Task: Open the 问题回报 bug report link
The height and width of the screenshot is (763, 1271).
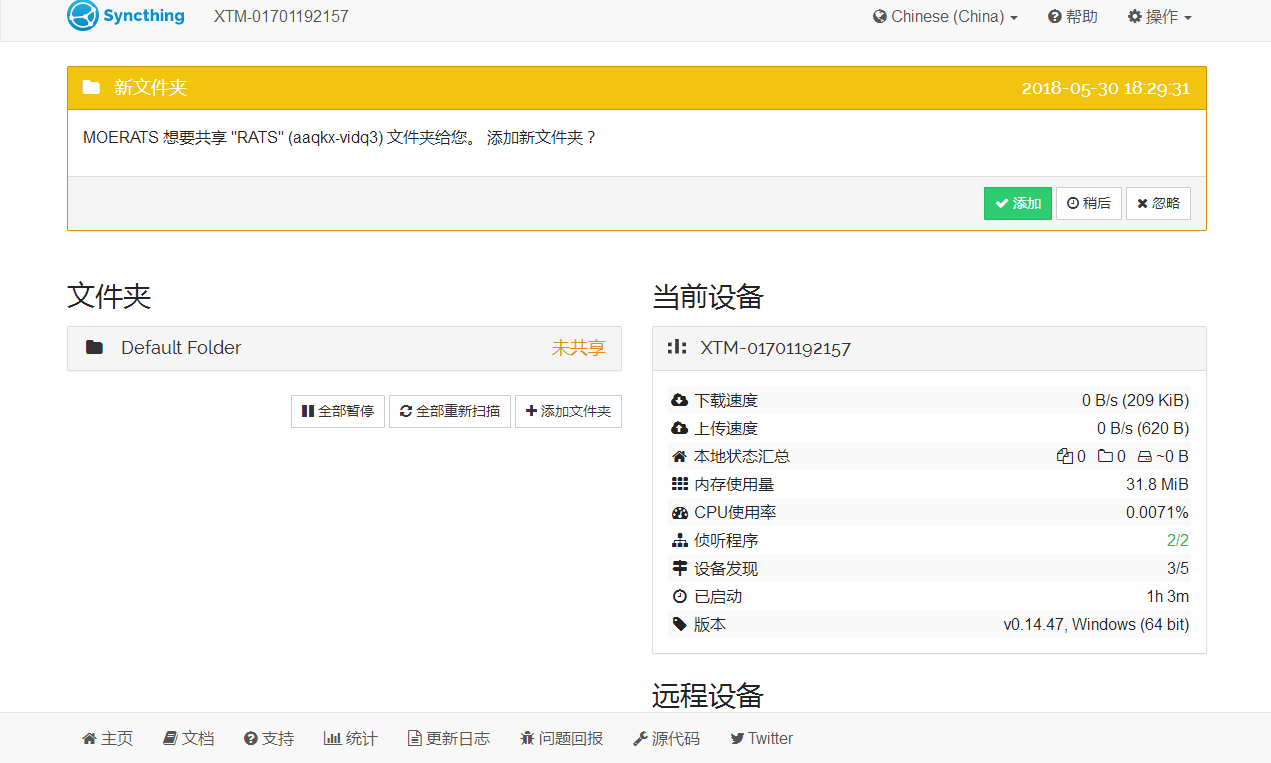Action: [x=562, y=738]
